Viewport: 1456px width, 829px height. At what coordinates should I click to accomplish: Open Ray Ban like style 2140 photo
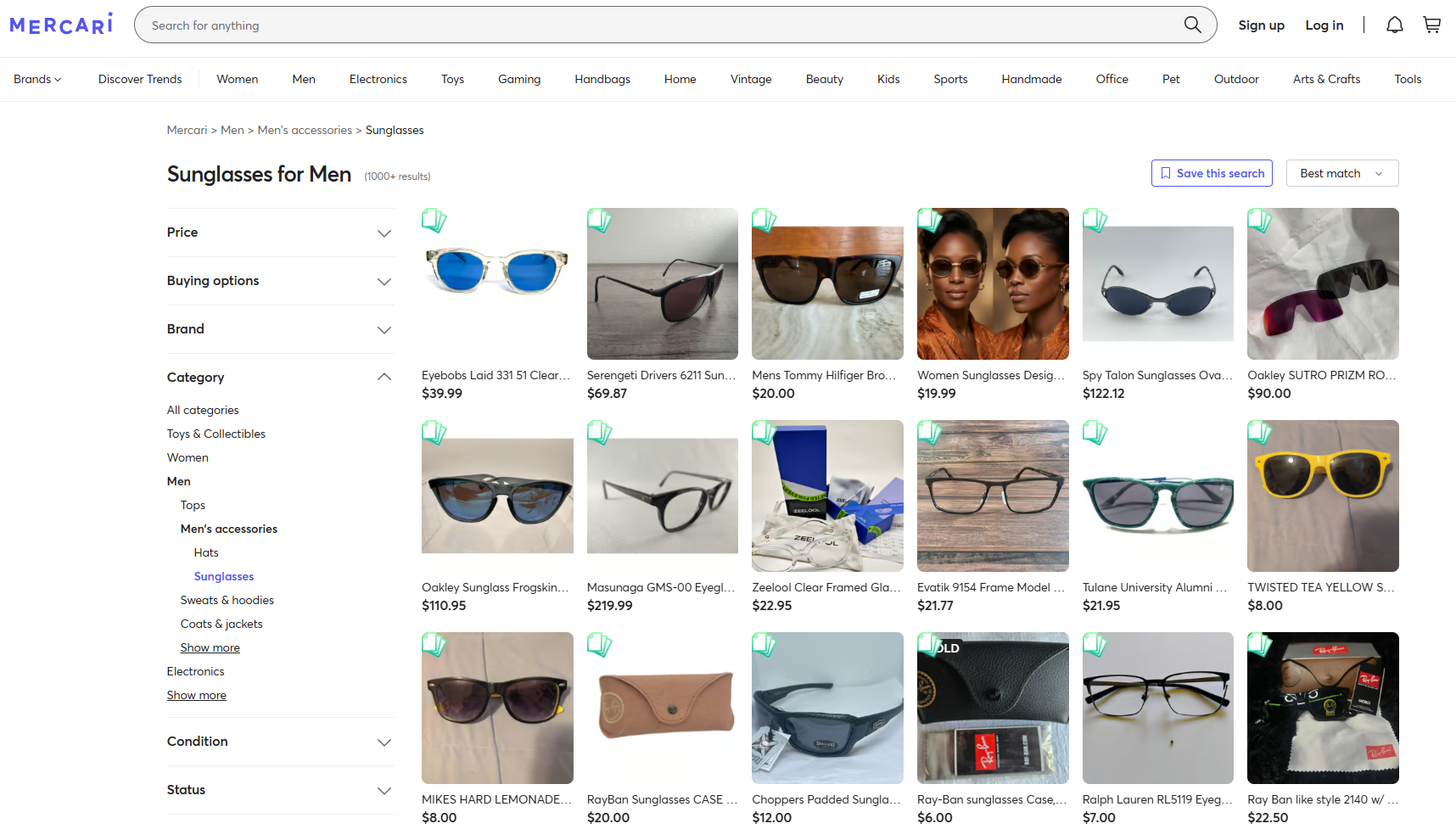tap(1323, 708)
